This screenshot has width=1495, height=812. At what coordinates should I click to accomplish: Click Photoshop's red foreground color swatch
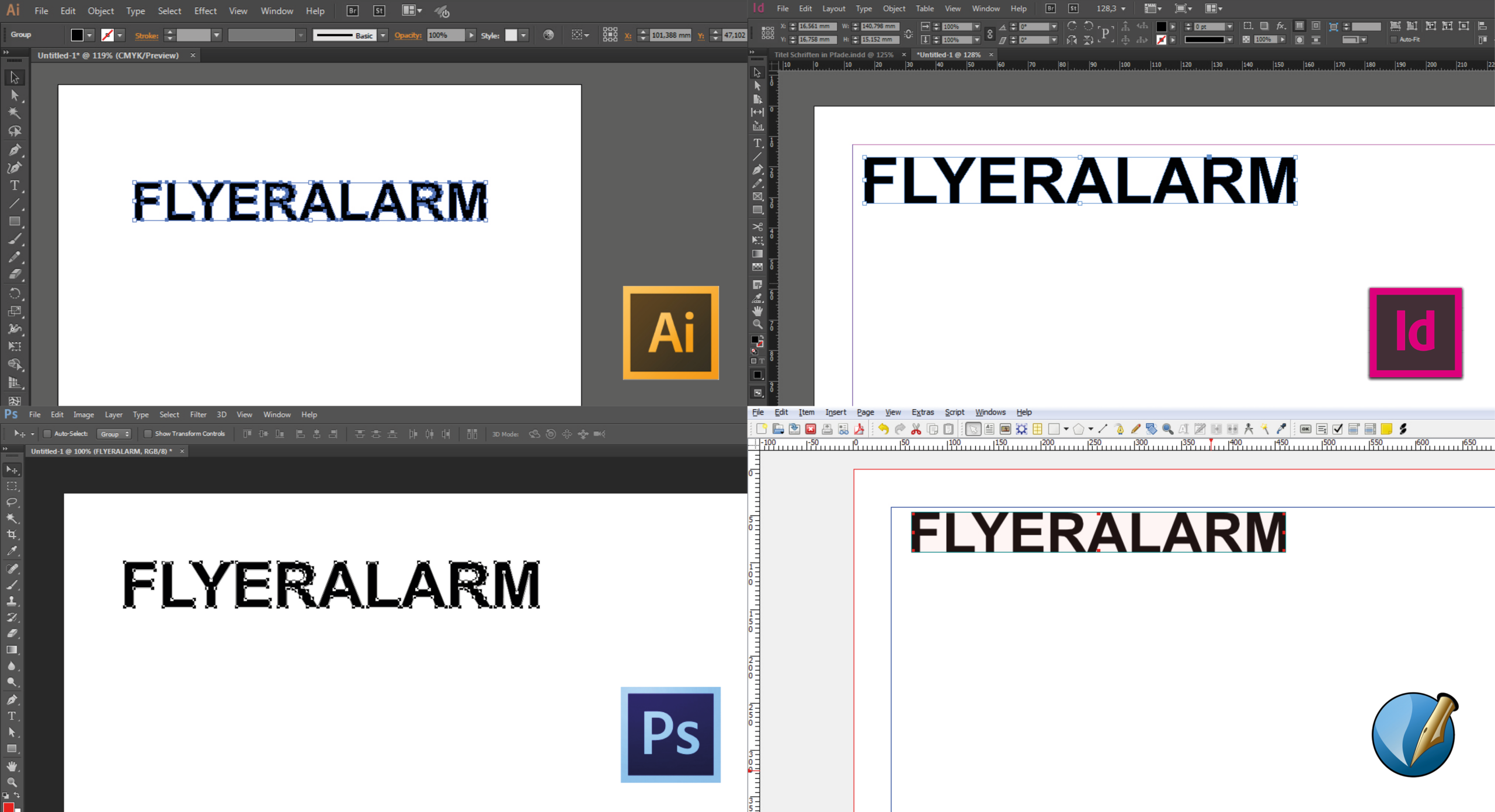[8, 807]
